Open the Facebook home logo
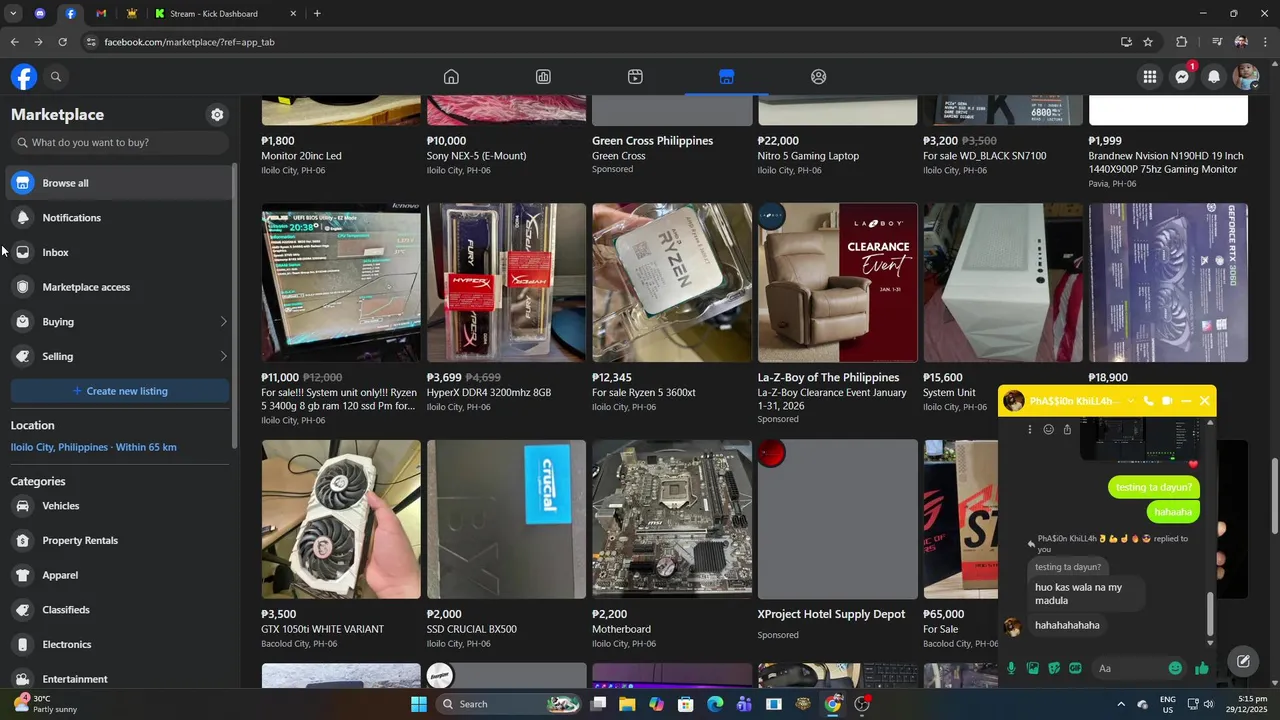Image resolution: width=1280 pixels, height=720 pixels. pos(24,77)
